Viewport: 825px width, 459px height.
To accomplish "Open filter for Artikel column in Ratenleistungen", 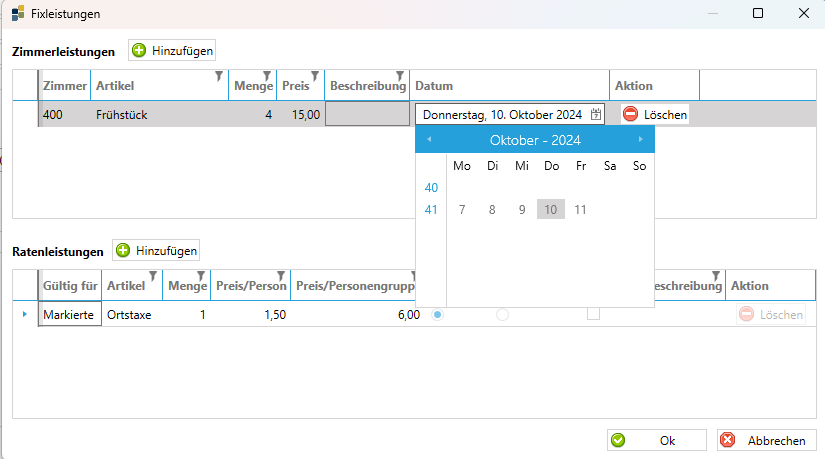I will coord(153,276).
